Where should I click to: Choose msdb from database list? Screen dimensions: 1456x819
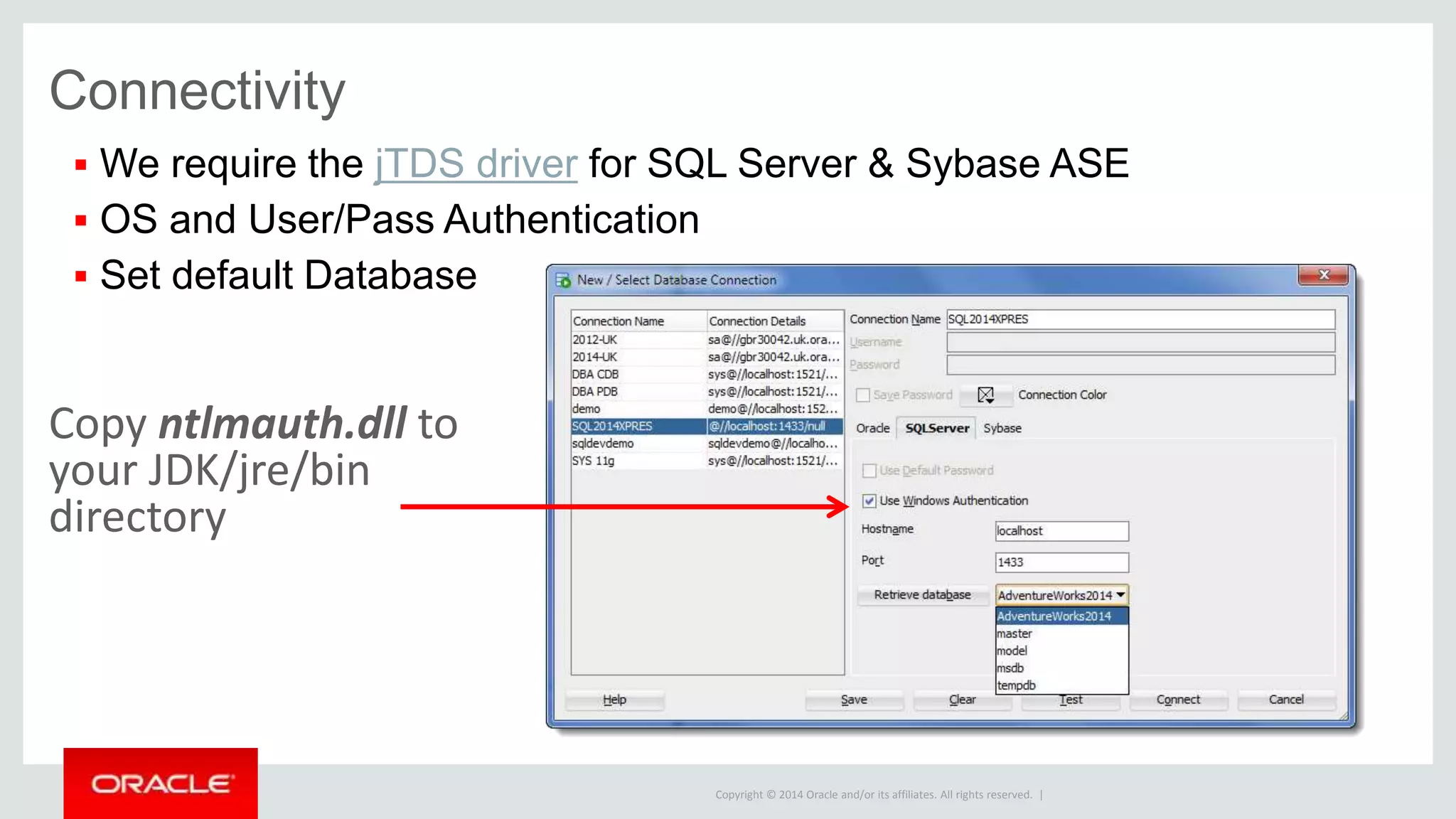click(1062, 668)
